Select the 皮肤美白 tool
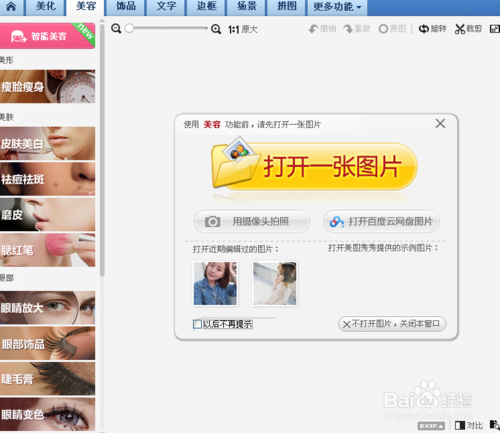The width and height of the screenshot is (500, 433). (47, 143)
